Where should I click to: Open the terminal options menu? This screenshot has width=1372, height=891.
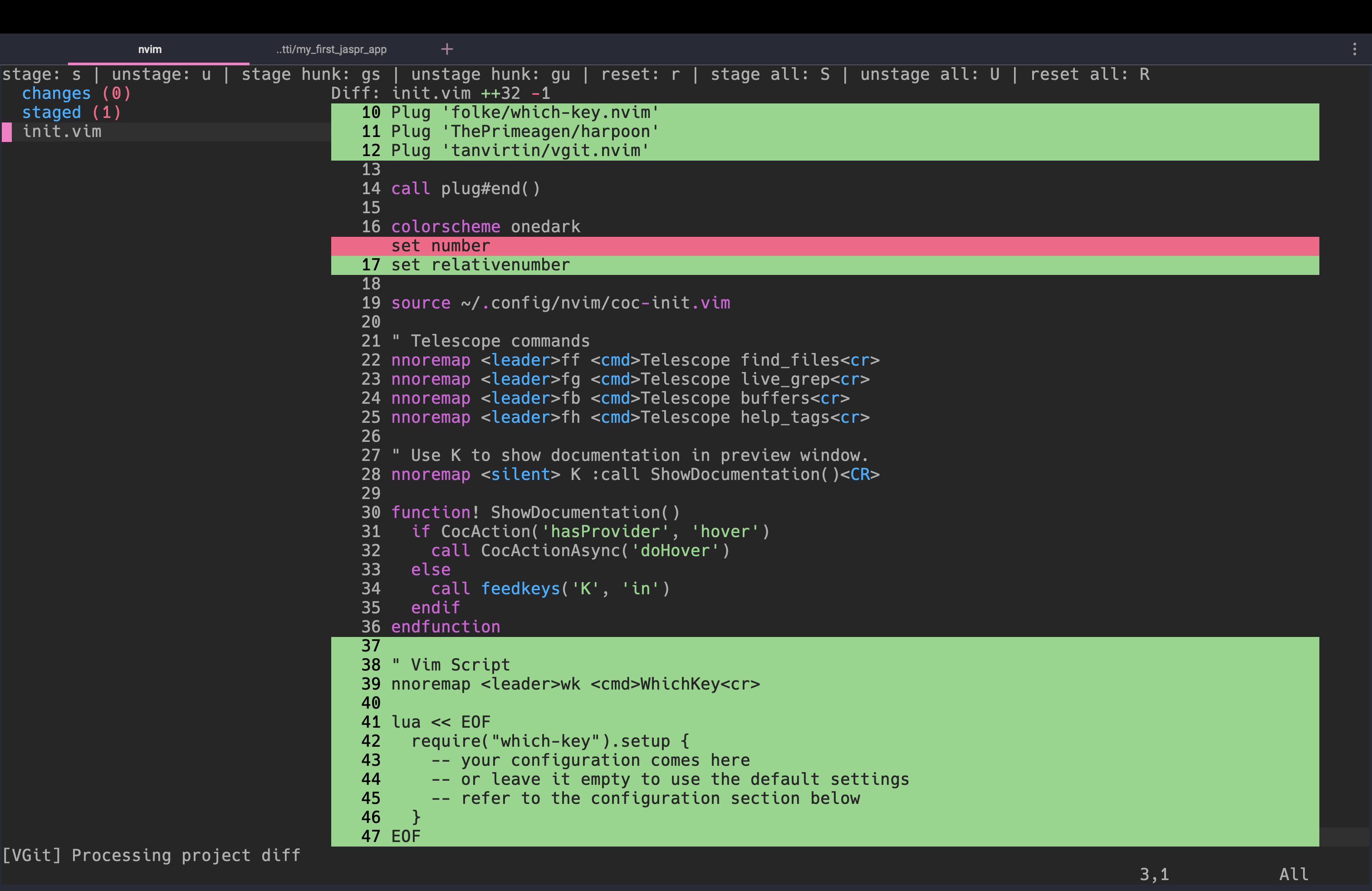1354,49
